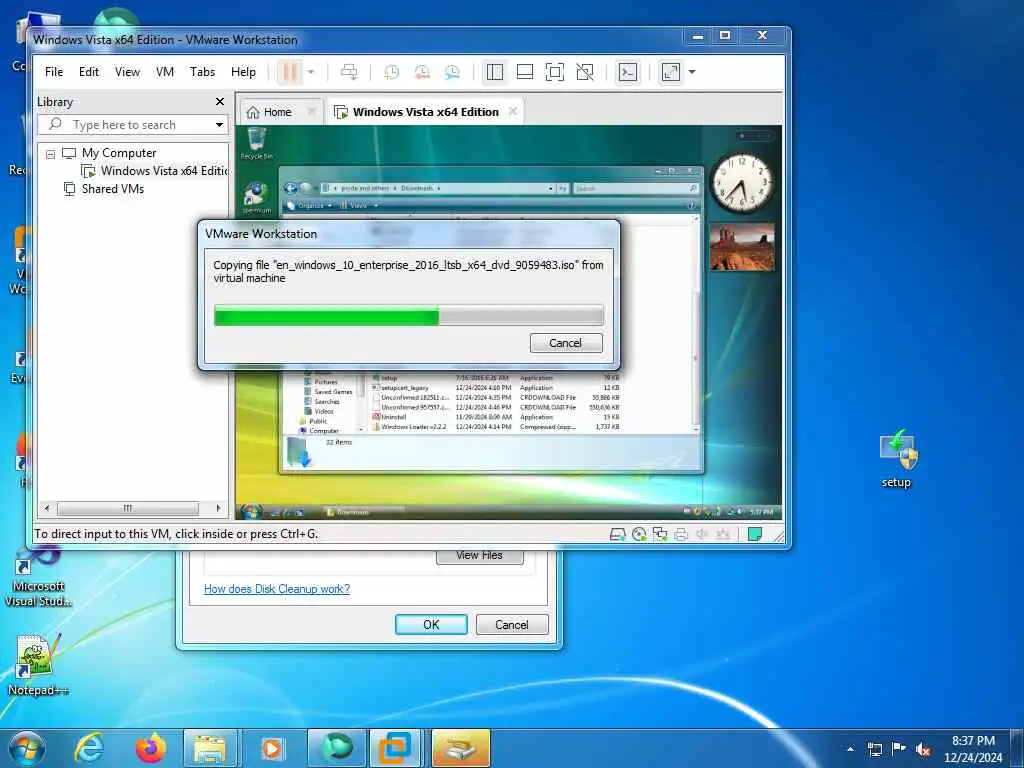Select the setup icon on the desktop
The height and width of the screenshot is (768, 1024).
pos(897,459)
